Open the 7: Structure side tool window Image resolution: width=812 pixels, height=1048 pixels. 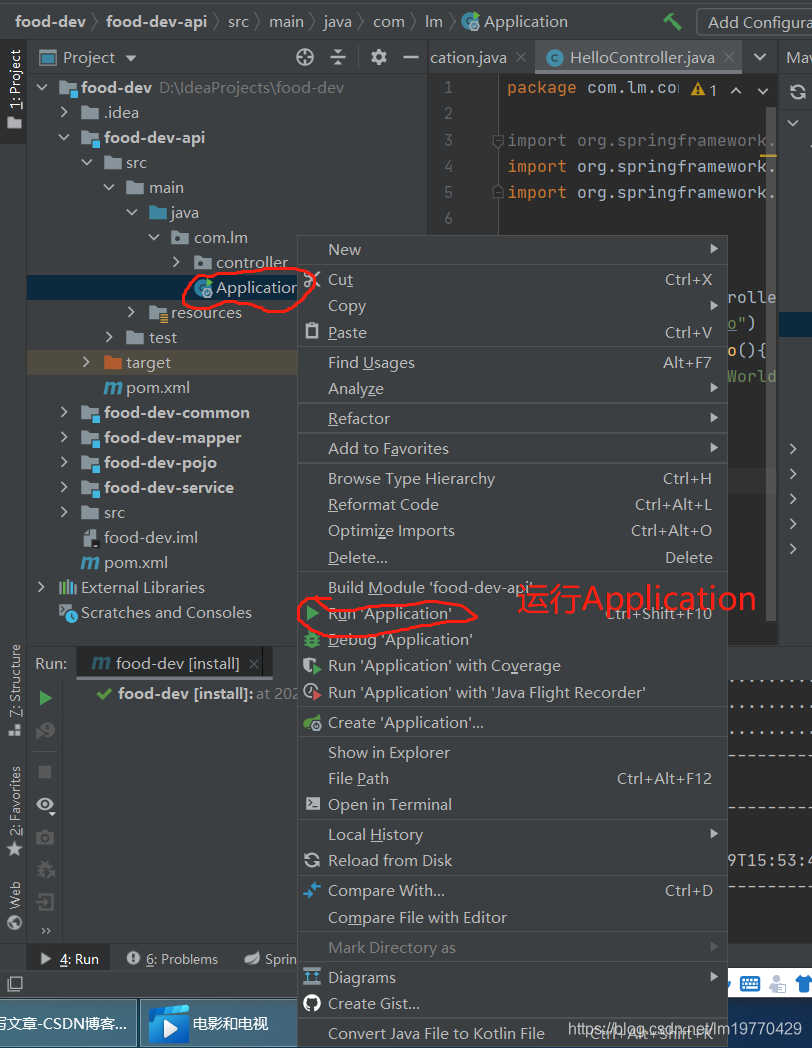tap(14, 690)
